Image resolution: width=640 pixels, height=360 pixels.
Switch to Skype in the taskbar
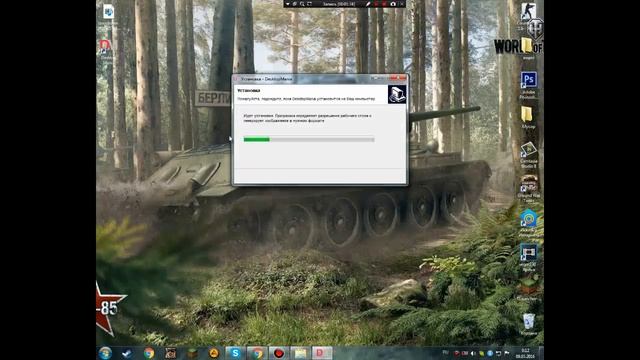tap(235, 353)
